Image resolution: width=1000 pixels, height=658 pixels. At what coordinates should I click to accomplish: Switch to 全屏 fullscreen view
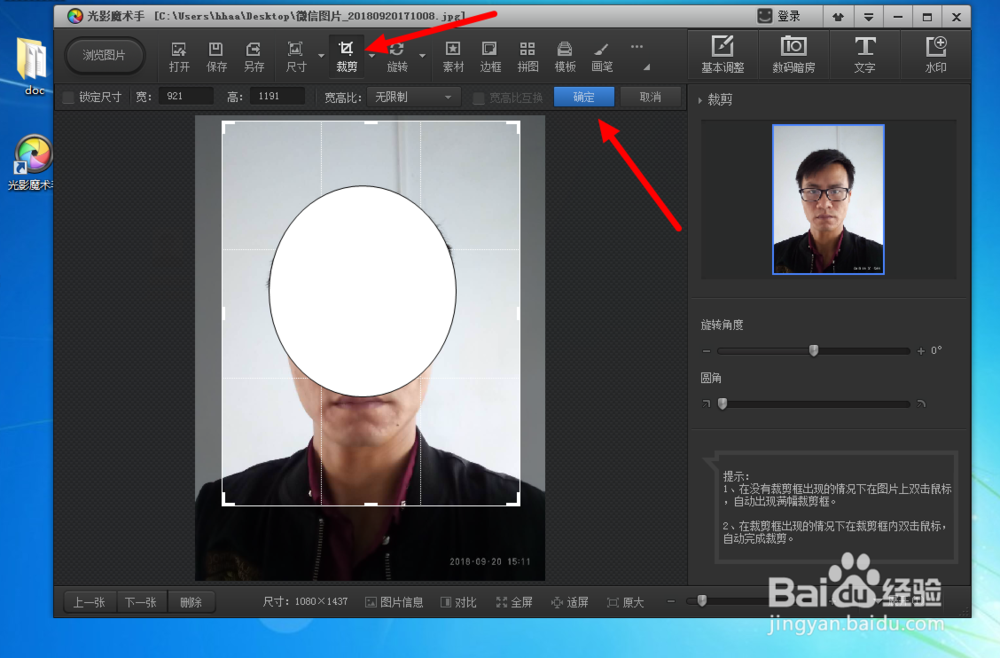(514, 602)
